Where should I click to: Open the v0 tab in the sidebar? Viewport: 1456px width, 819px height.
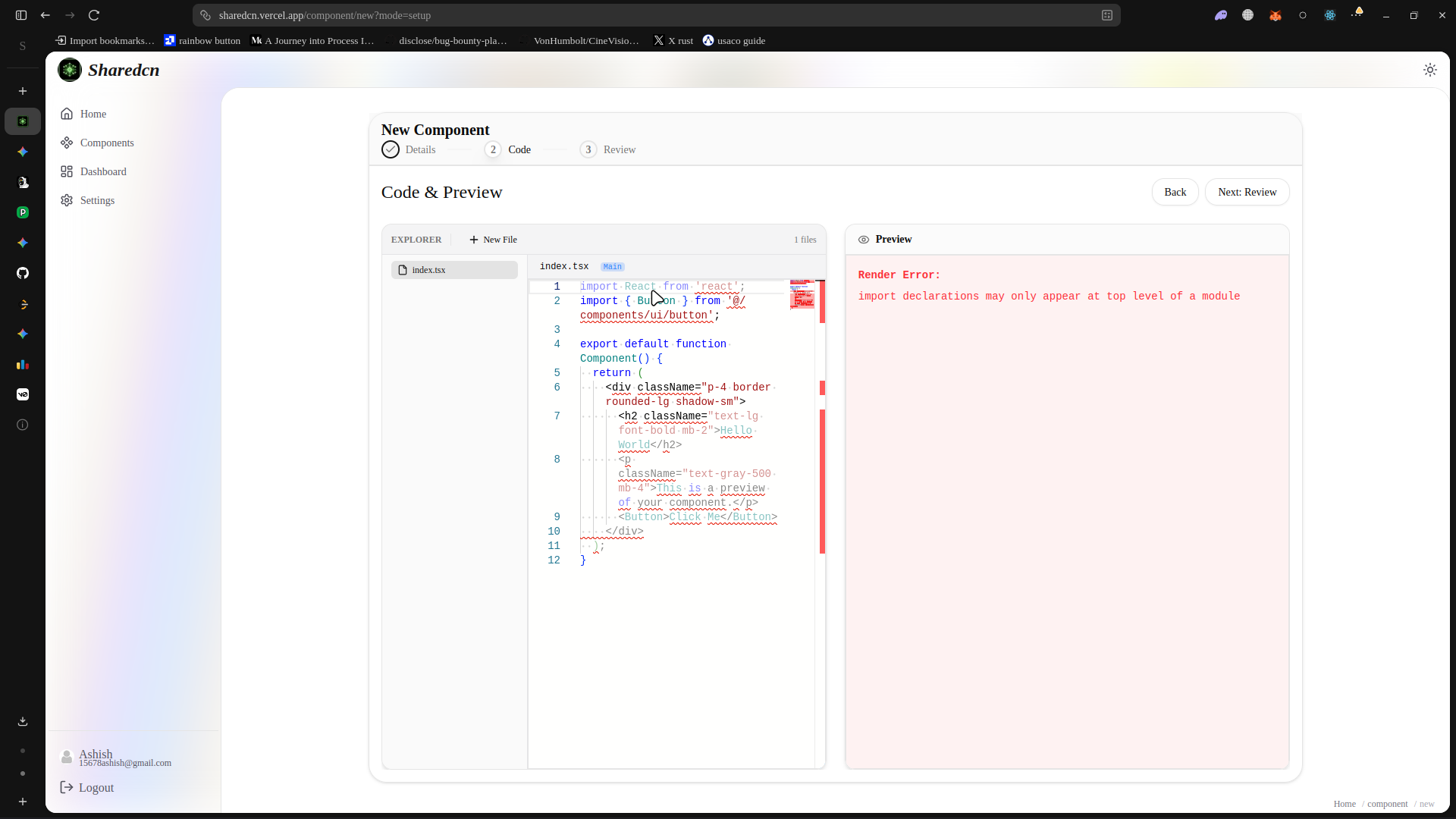pos(23,394)
